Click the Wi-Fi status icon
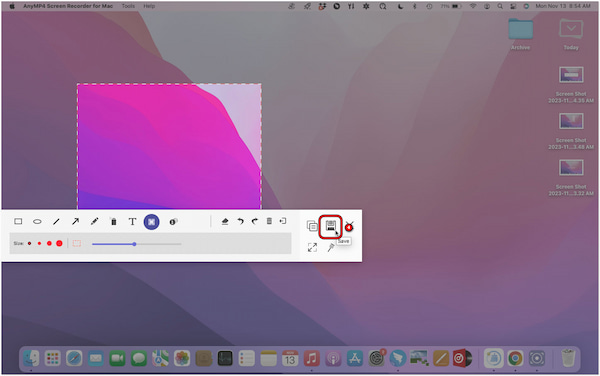Viewport: 600px width, 376px height. (473, 6)
